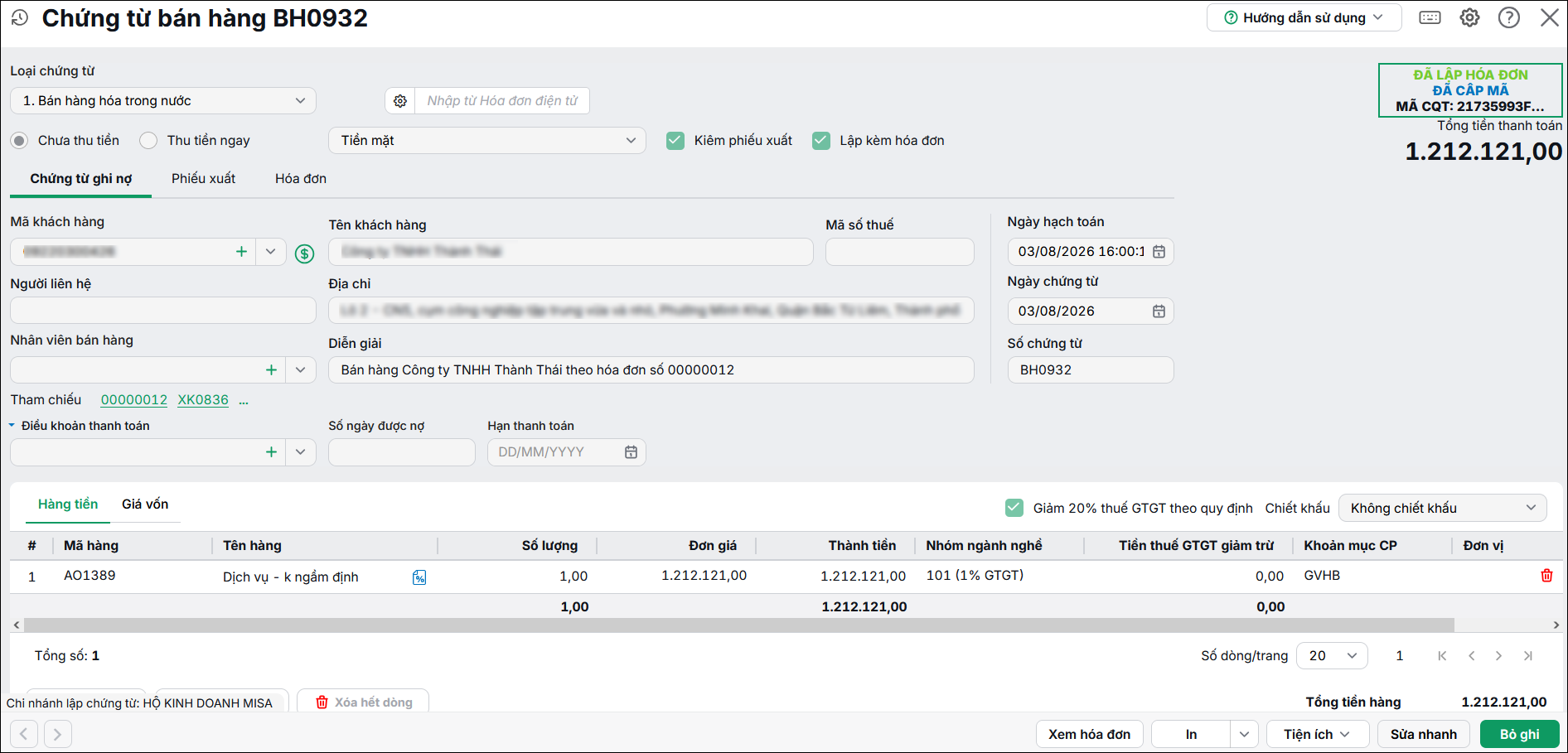Click Người liên hệ field
Viewport: 1568px width, 753px height.
coord(163,311)
